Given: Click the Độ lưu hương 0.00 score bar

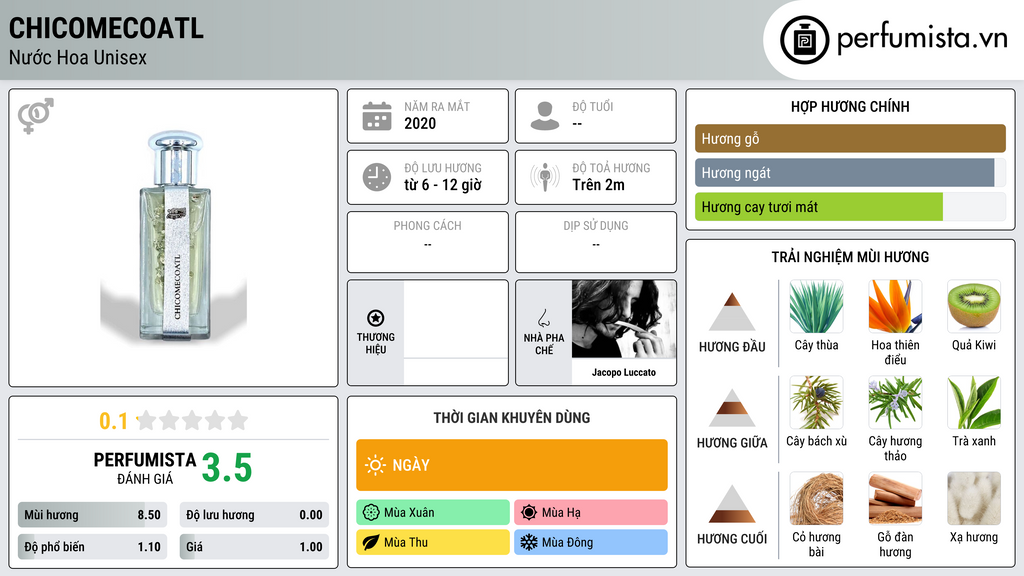Looking at the screenshot, I should [254, 515].
